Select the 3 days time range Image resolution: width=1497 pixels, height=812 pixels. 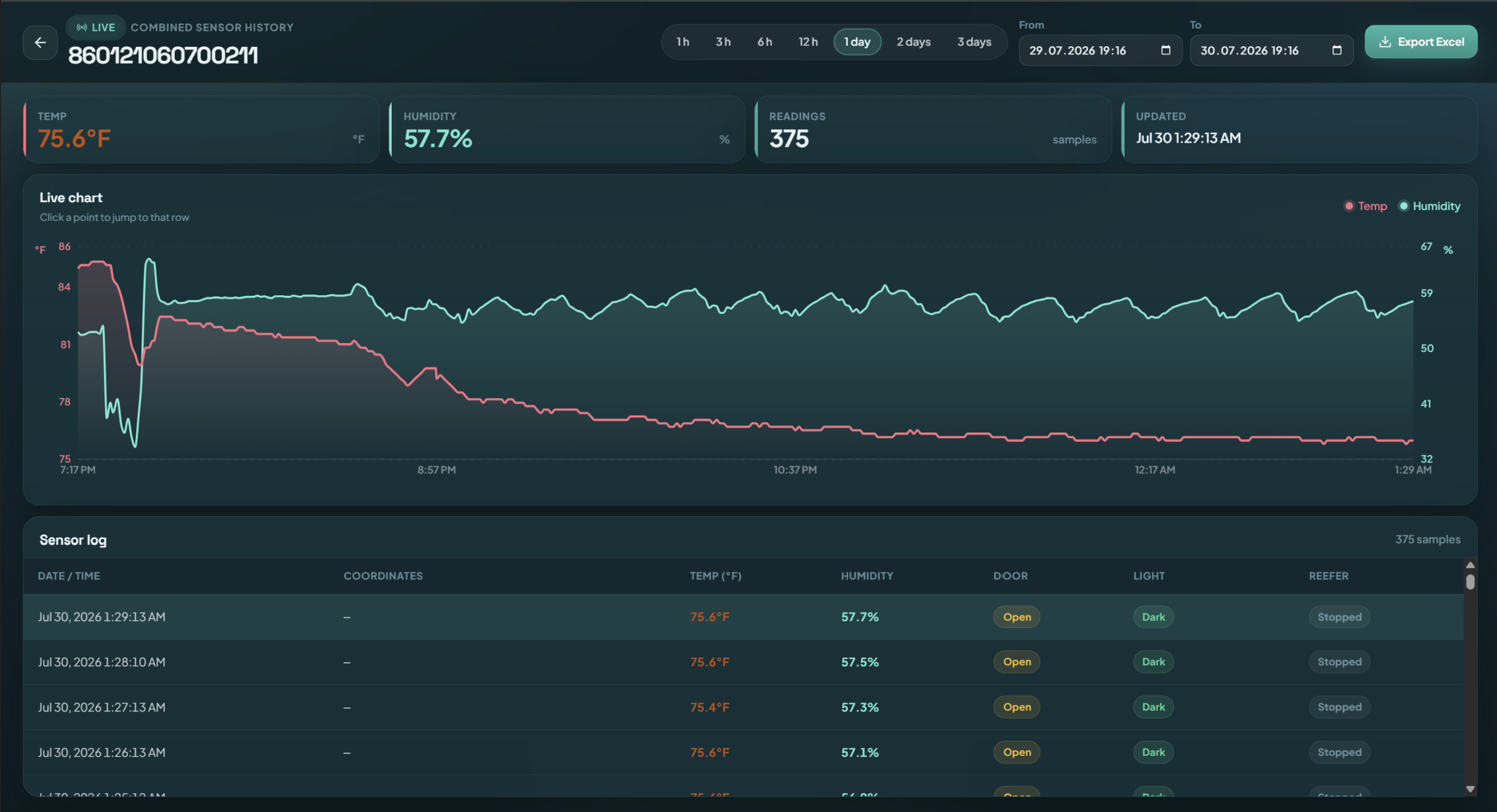pos(974,42)
